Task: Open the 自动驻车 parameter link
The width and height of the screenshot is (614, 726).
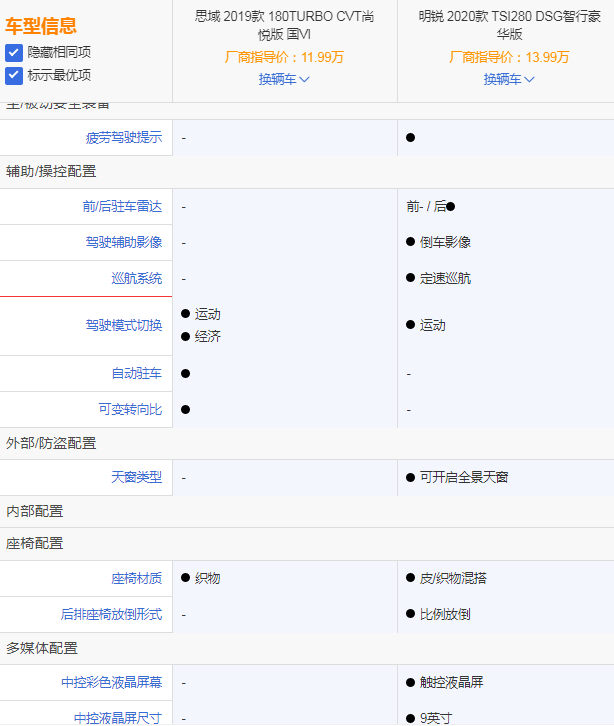Action: click(x=136, y=373)
